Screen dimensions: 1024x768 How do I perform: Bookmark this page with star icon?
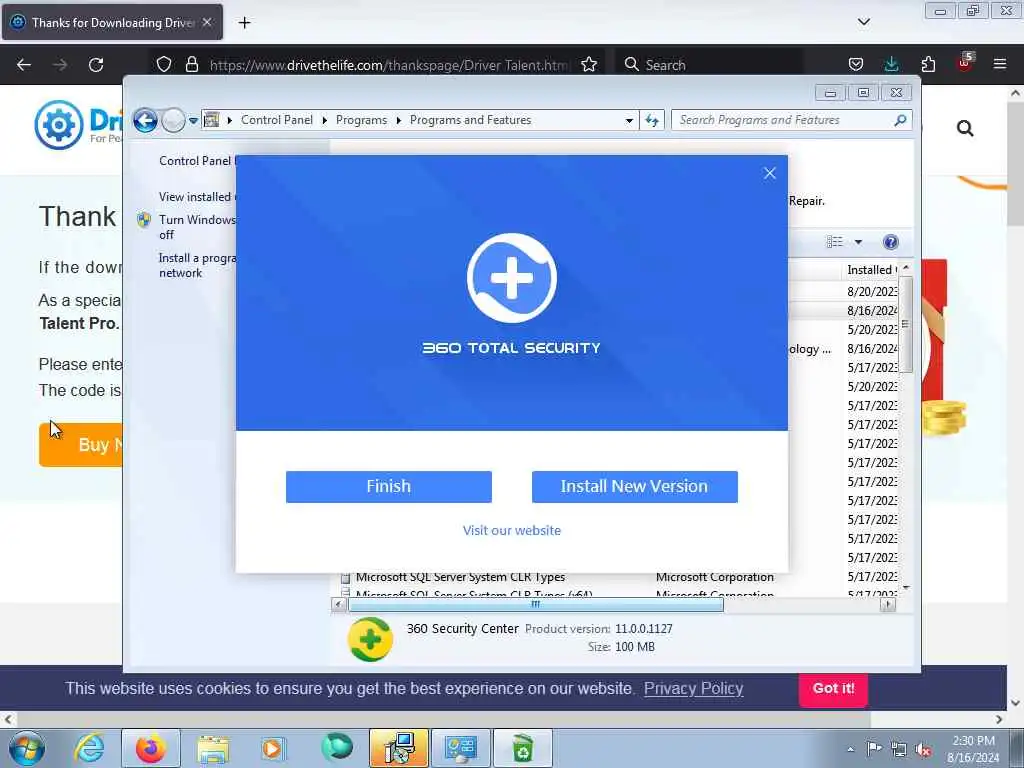coord(589,65)
